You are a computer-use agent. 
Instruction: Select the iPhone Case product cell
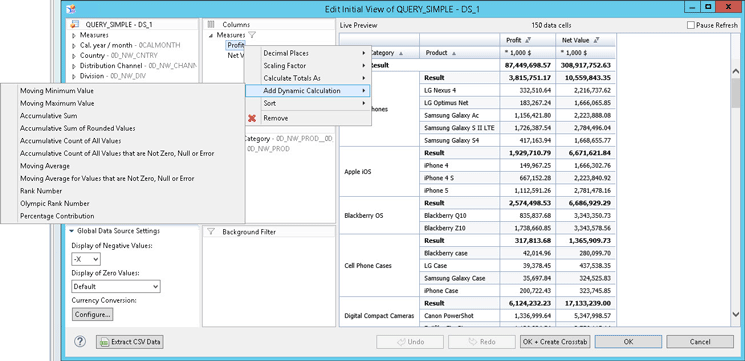tap(460, 290)
